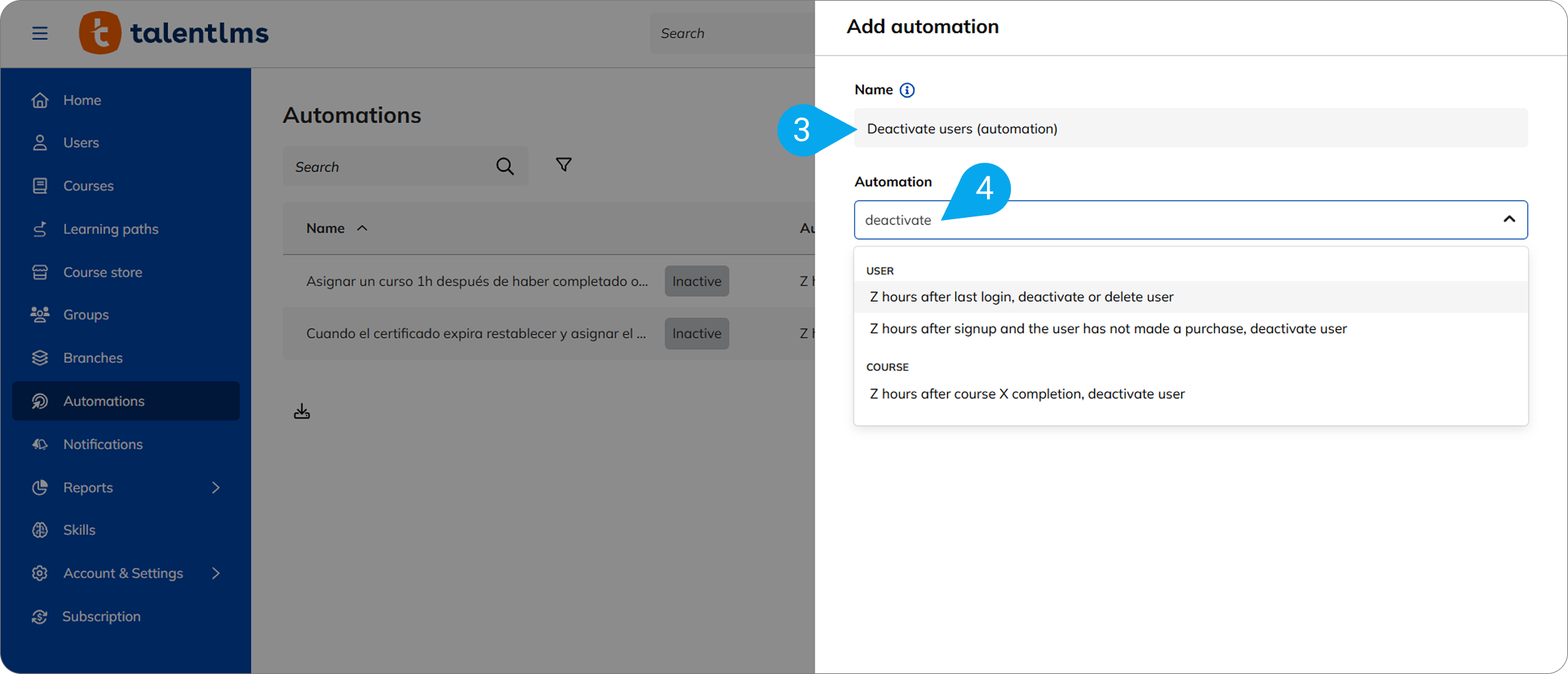Open Home from the sidebar
The image size is (1568, 674).
tap(82, 100)
